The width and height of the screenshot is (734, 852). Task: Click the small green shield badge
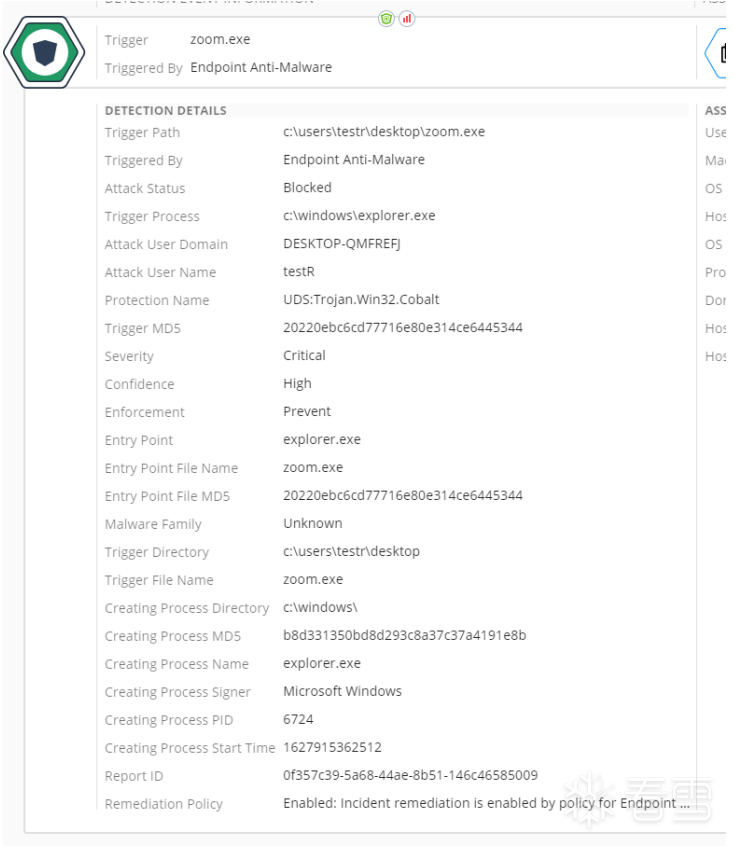(386, 18)
